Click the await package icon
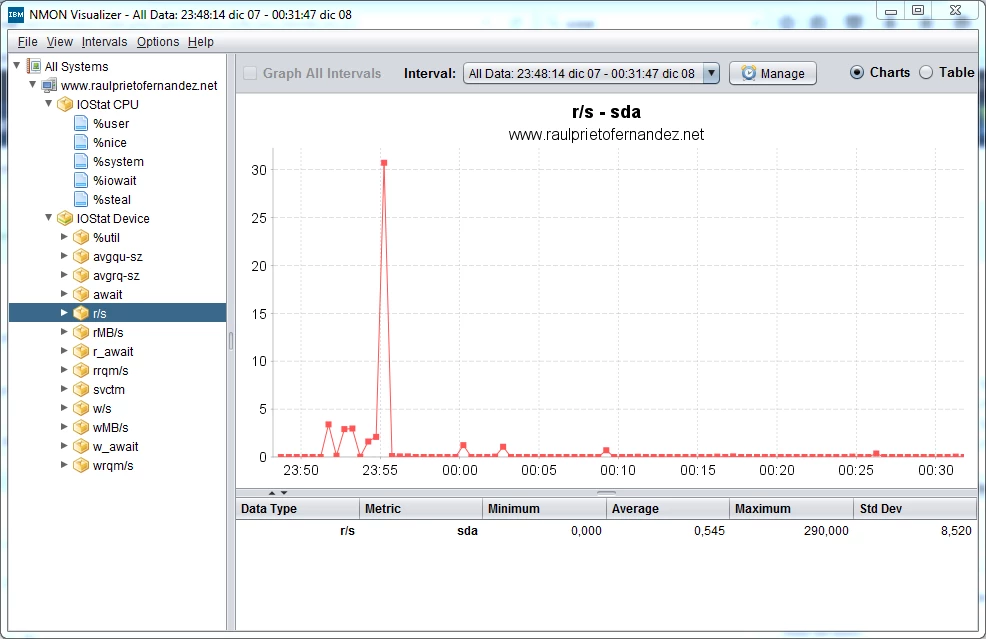 (81, 295)
